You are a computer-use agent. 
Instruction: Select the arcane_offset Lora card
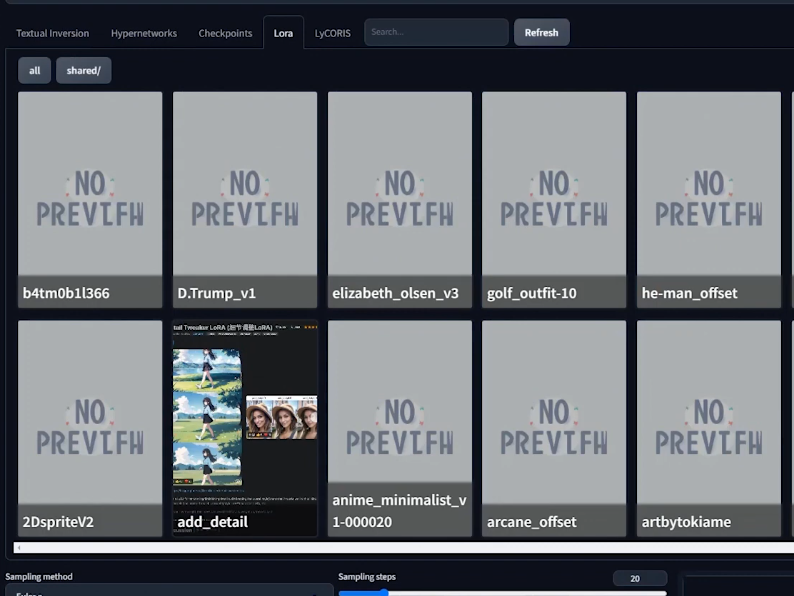[x=554, y=428]
